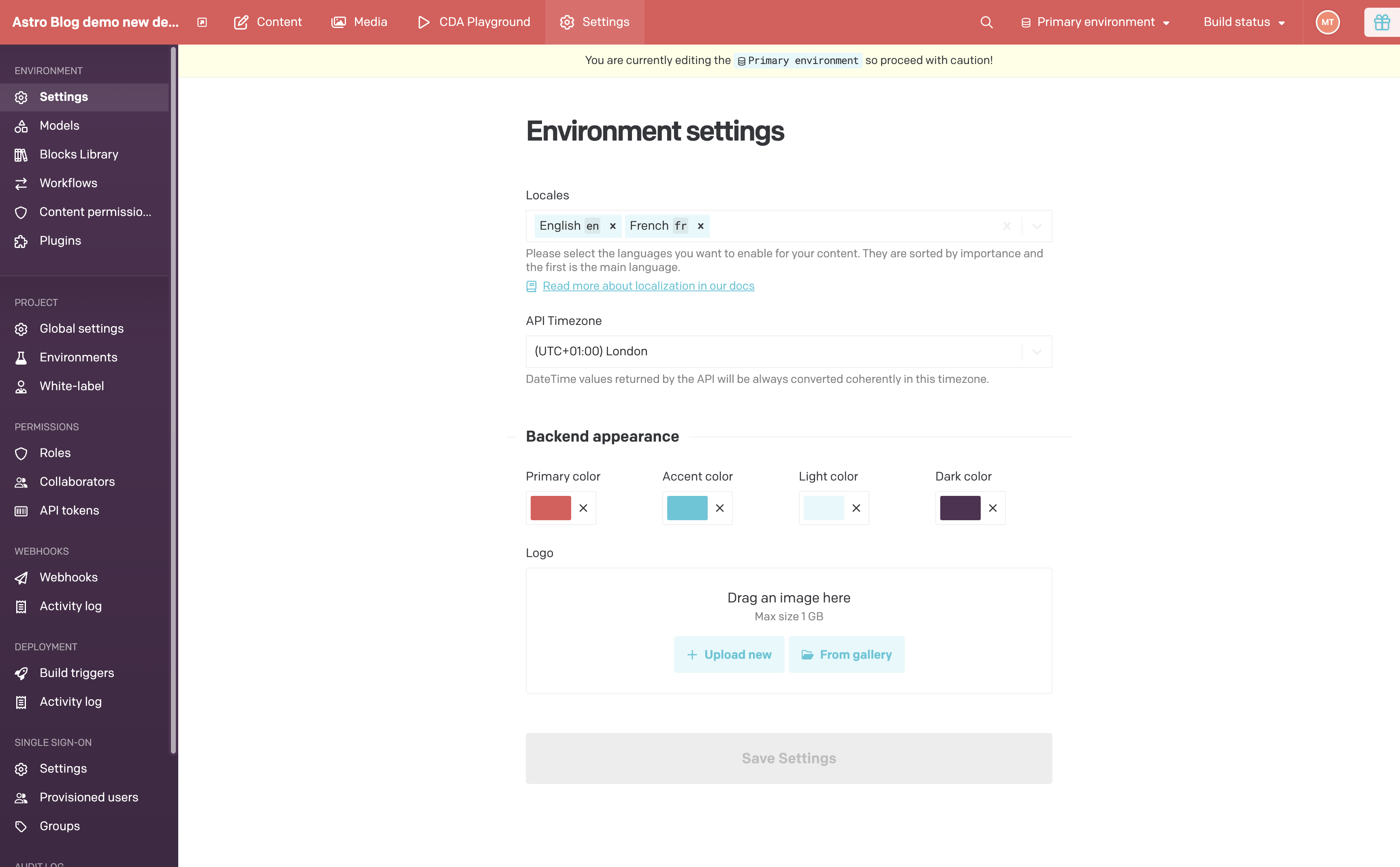The image size is (1400, 867).
Task: Click Read more about localization link
Action: click(x=649, y=286)
